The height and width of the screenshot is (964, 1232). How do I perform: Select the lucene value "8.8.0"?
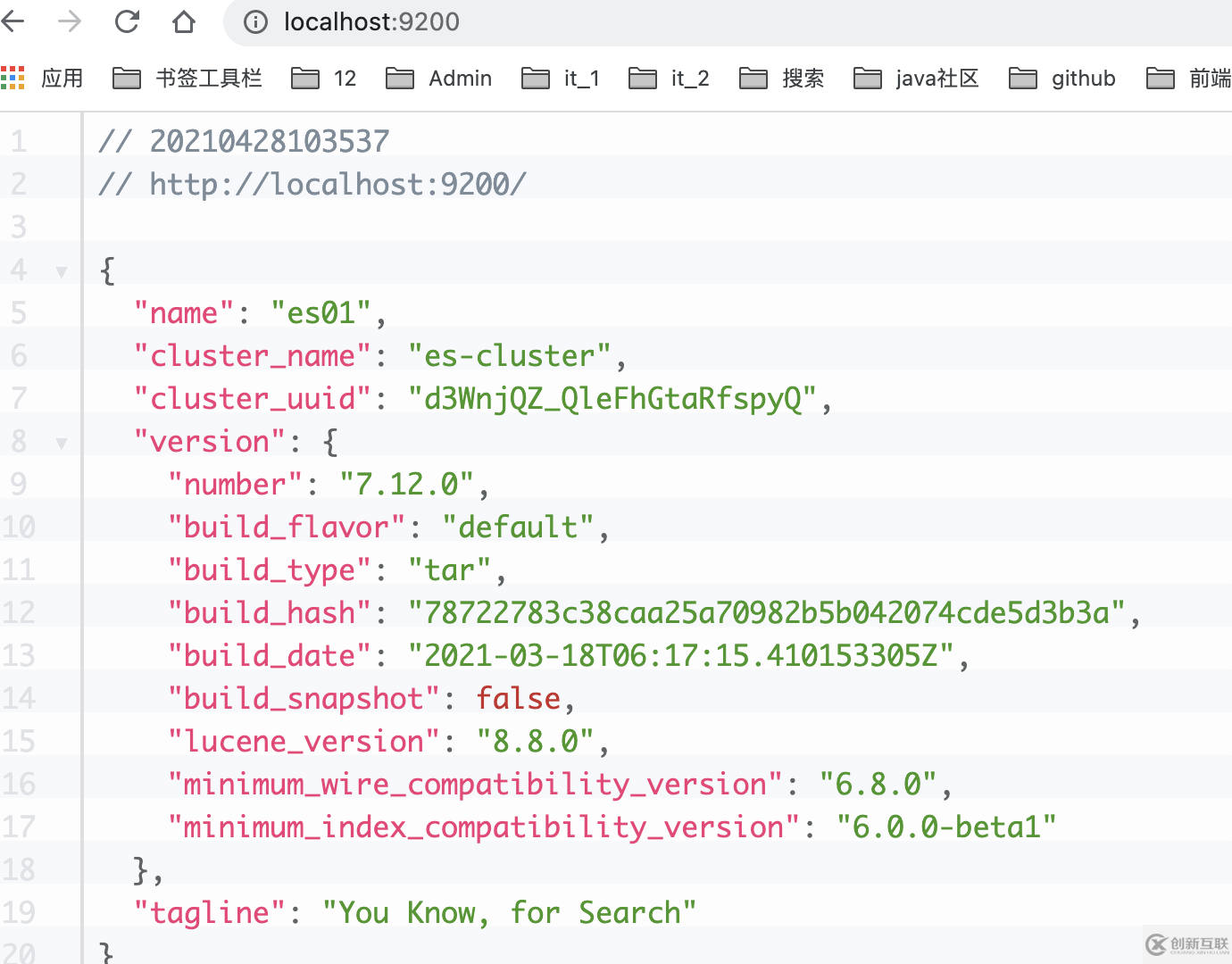click(536, 742)
